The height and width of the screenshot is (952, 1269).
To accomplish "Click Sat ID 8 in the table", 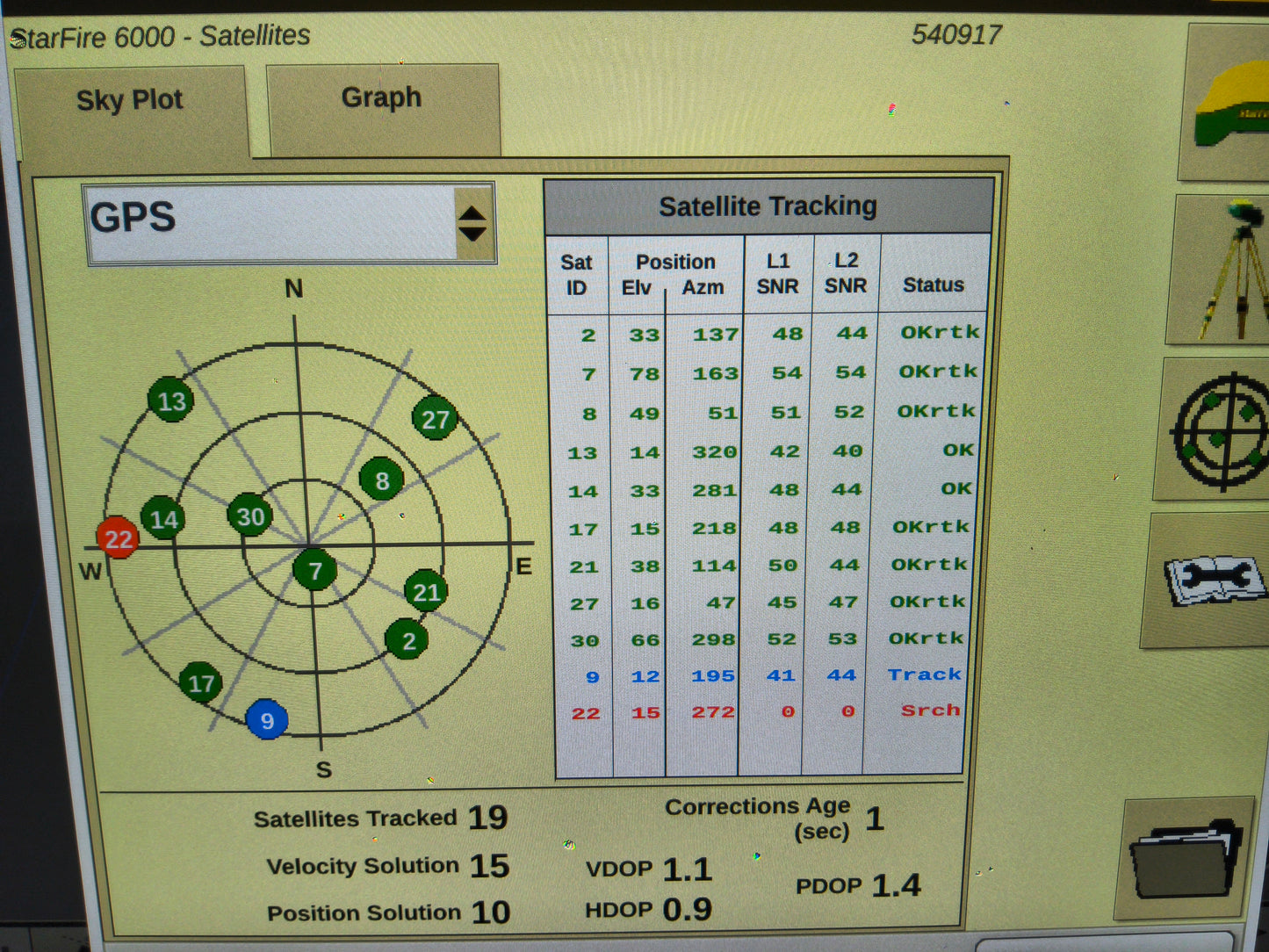I will click(589, 414).
